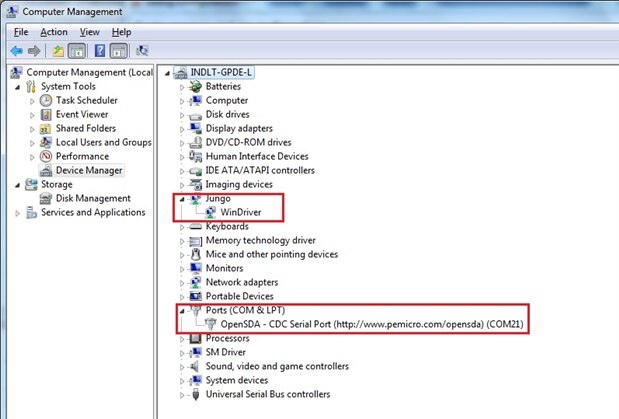Click the Back arrow toolbar icon
619x419 pixels.
coord(17,51)
